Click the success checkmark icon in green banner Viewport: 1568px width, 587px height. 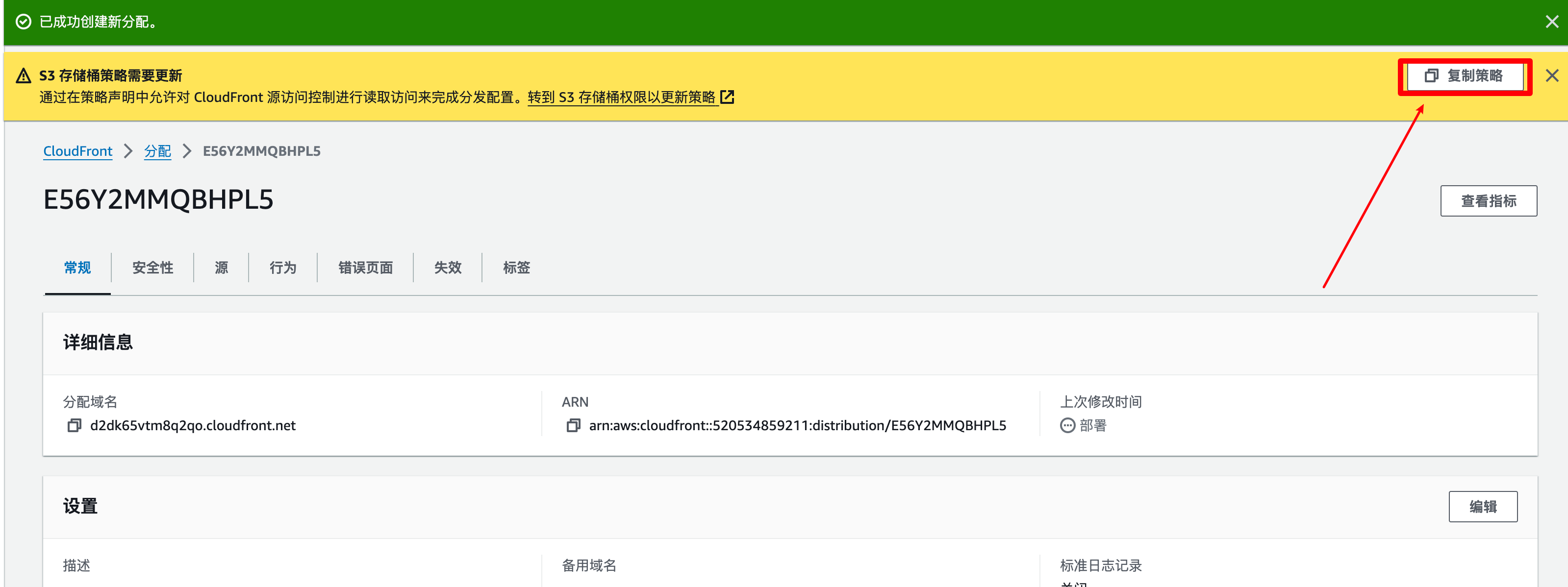tap(23, 22)
